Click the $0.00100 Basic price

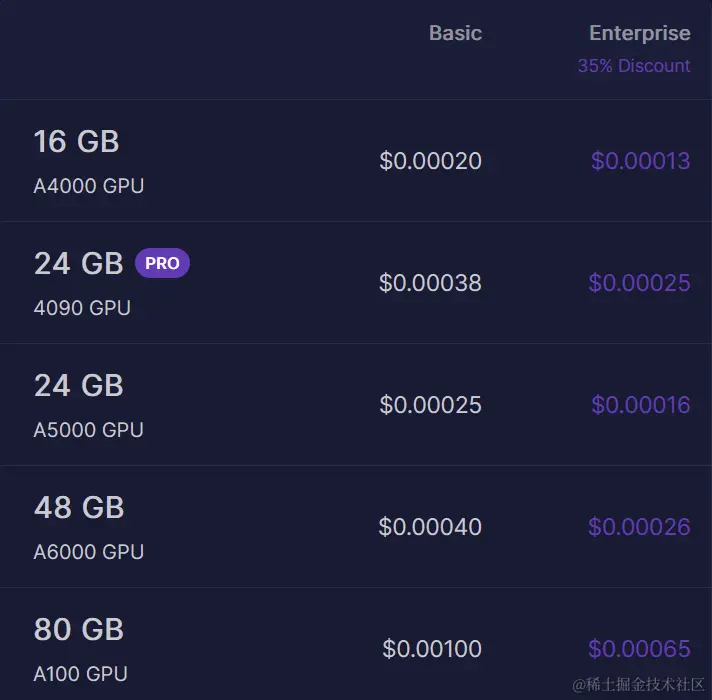point(432,649)
